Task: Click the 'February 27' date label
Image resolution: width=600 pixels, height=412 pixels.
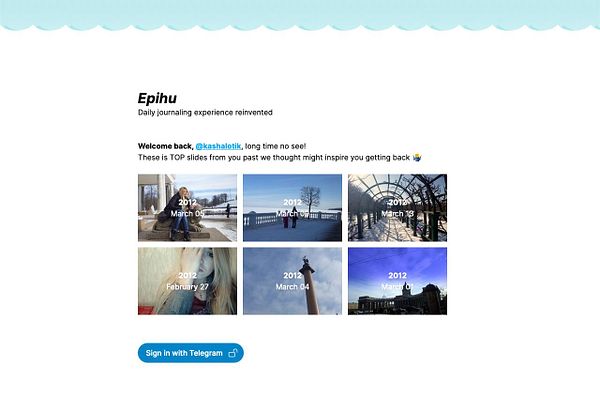Action: coord(188,287)
